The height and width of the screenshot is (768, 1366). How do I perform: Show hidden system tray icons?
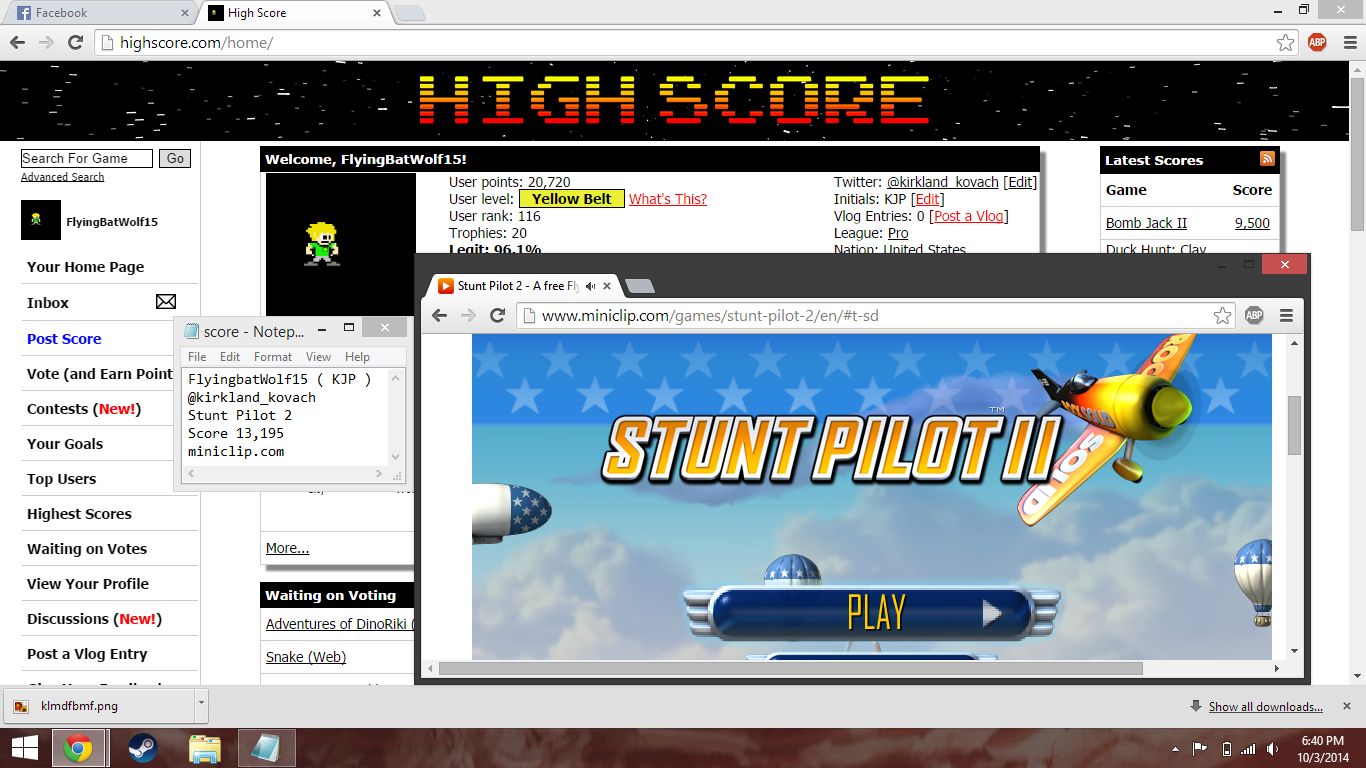tap(1175, 749)
